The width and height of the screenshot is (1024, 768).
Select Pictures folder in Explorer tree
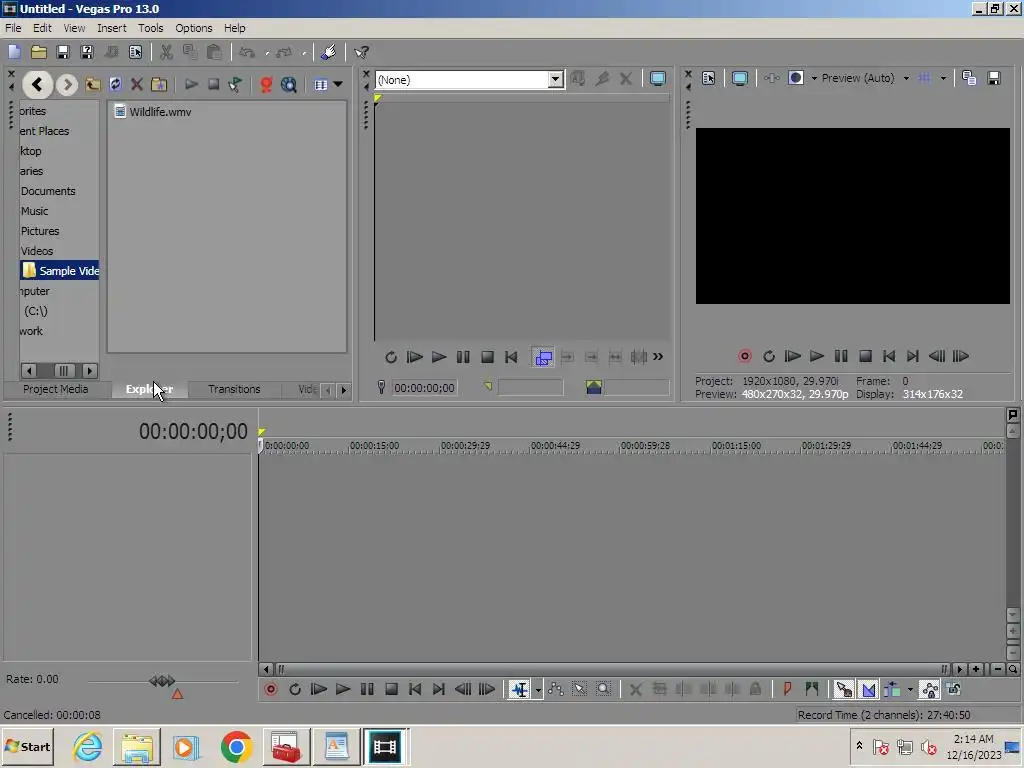pyautogui.click(x=39, y=231)
